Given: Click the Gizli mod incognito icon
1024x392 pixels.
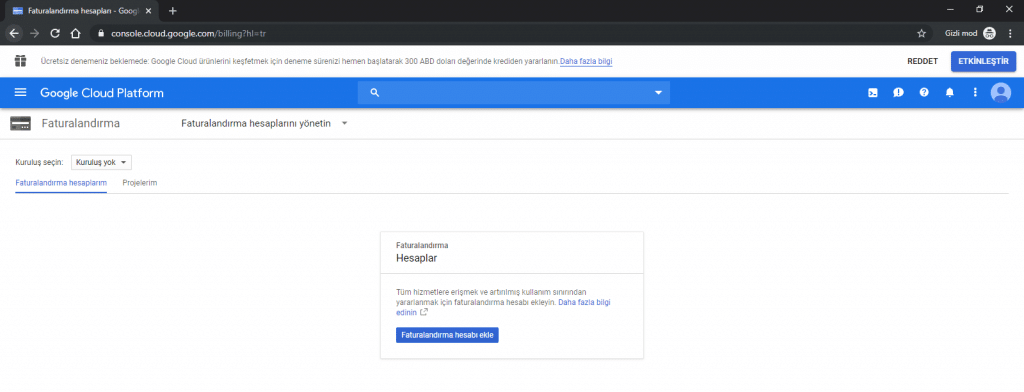Looking at the screenshot, I should tap(989, 33).
